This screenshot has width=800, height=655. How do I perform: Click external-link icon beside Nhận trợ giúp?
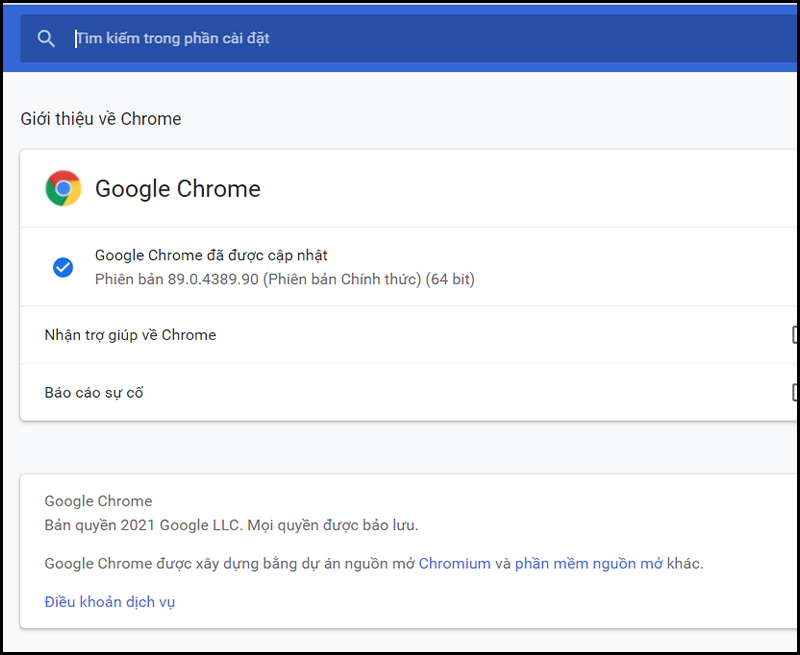coord(795,335)
